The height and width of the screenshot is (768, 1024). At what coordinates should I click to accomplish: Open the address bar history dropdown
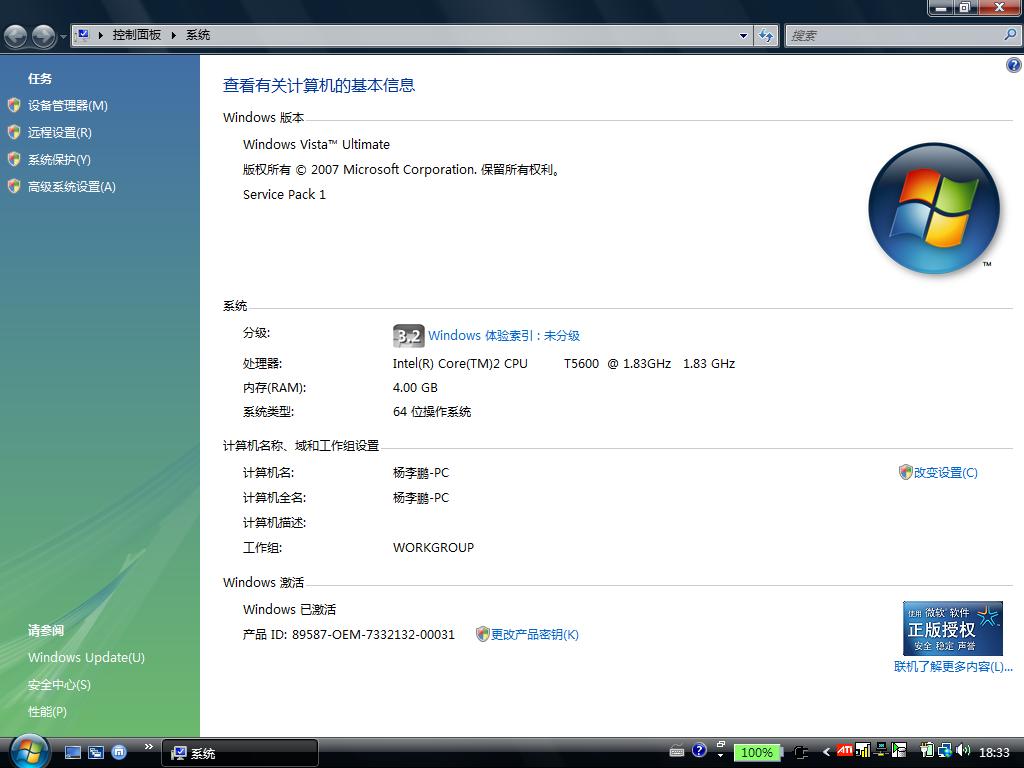click(743, 35)
